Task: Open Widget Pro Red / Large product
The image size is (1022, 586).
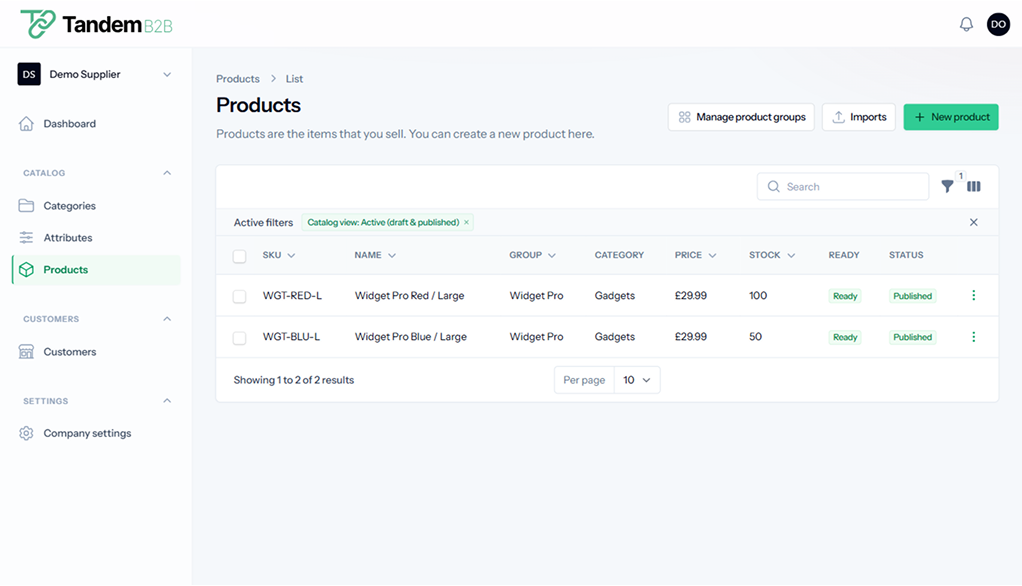Action: 409,295
